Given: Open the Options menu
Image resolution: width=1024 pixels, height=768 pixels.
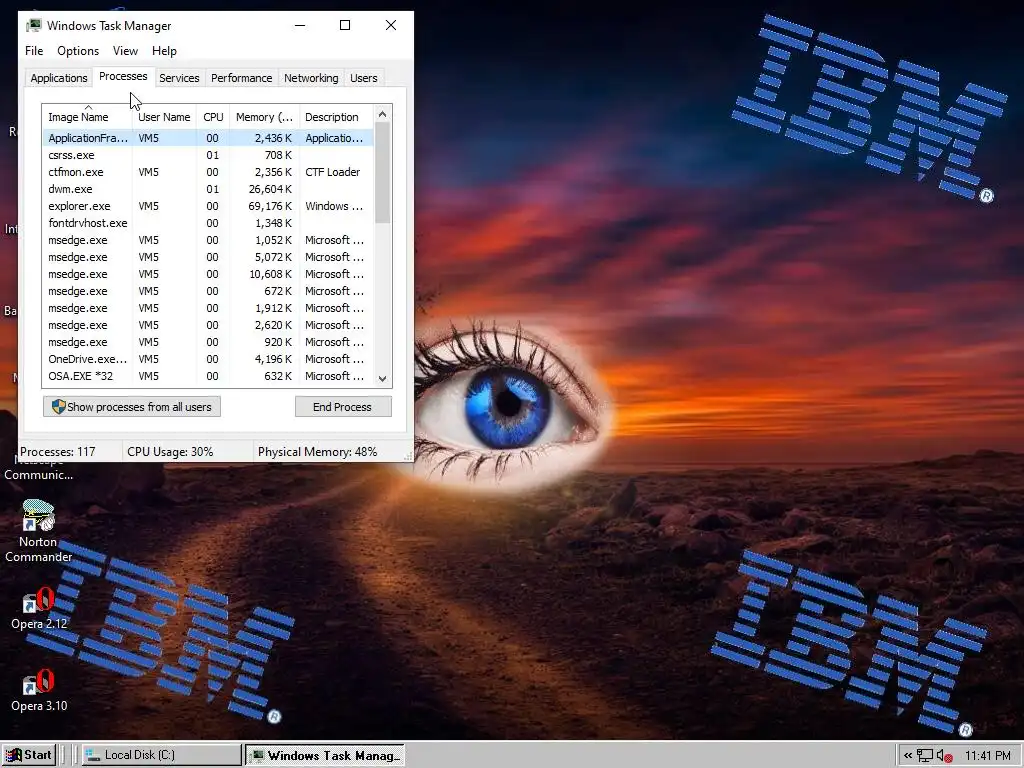Looking at the screenshot, I should (x=78, y=51).
